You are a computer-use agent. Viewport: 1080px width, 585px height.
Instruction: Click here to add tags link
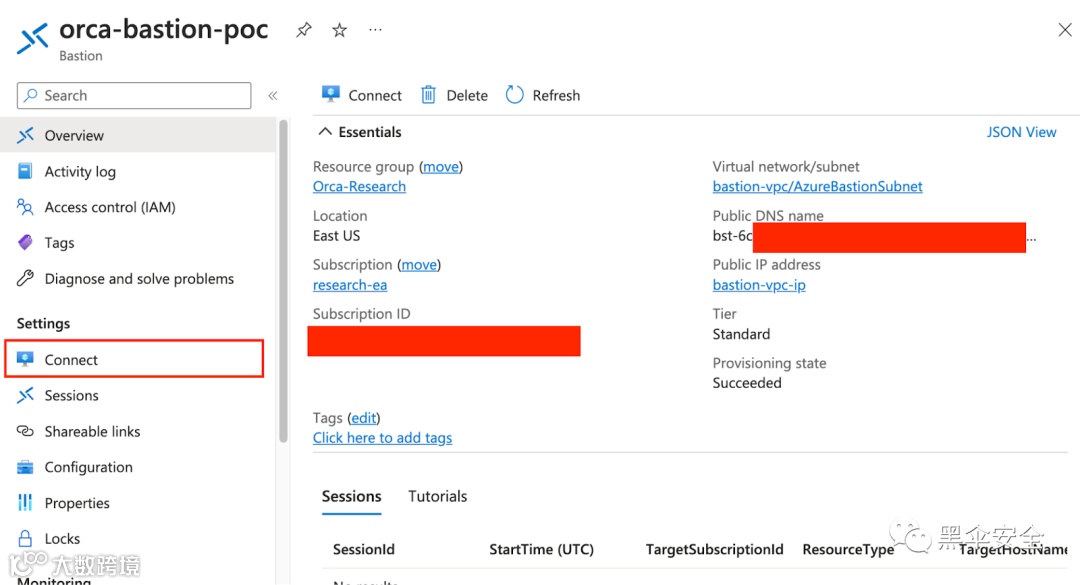pyautogui.click(x=382, y=438)
